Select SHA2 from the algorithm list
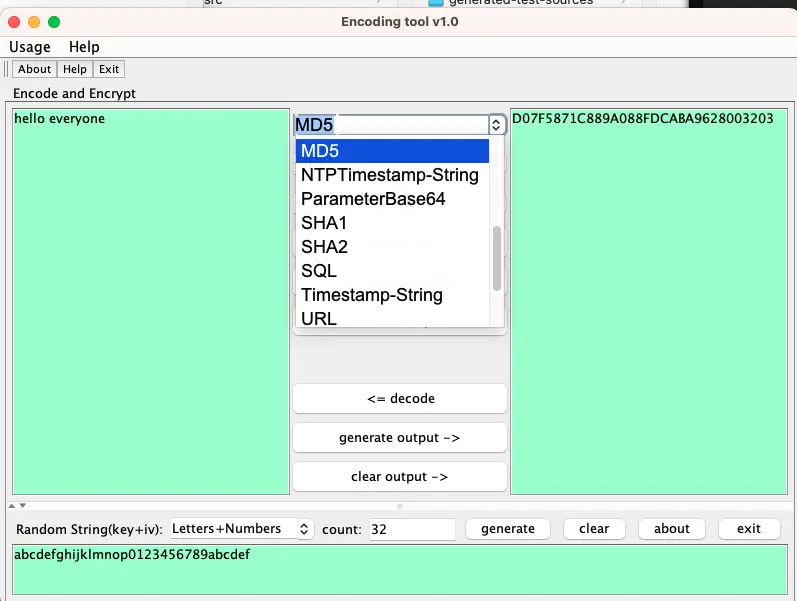797x601 pixels. coord(392,247)
